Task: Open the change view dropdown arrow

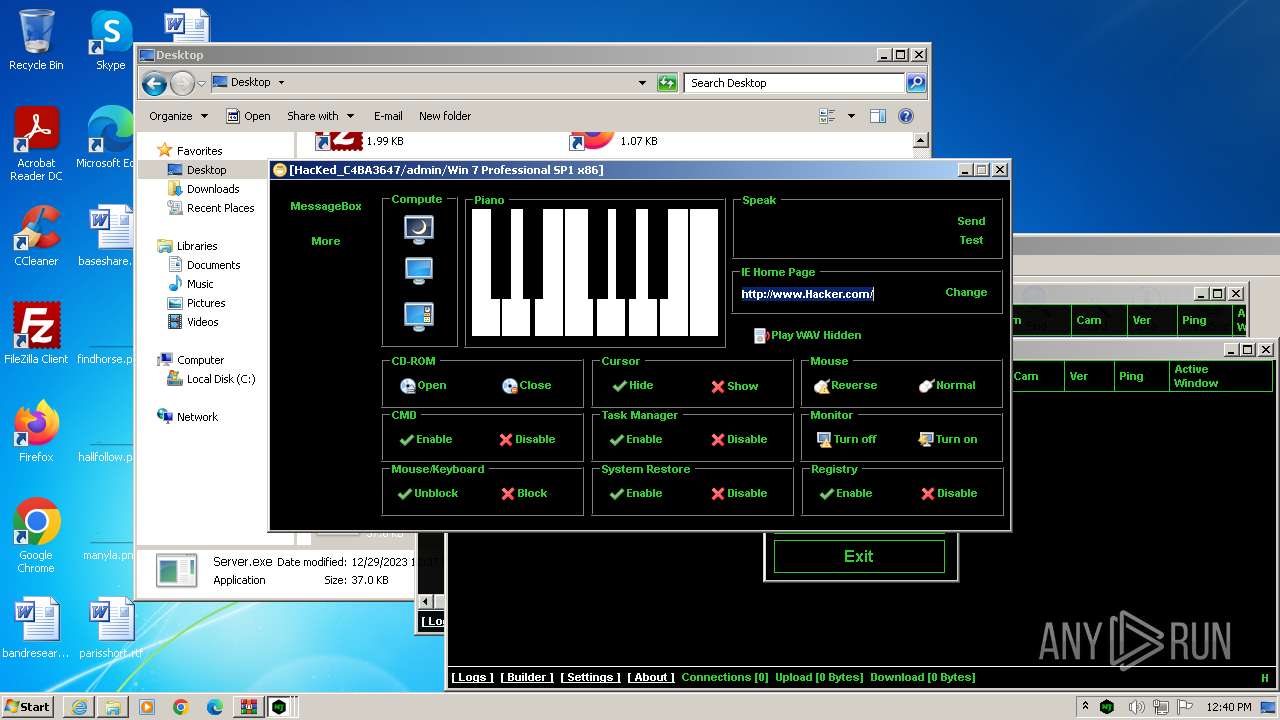Action: click(x=851, y=116)
